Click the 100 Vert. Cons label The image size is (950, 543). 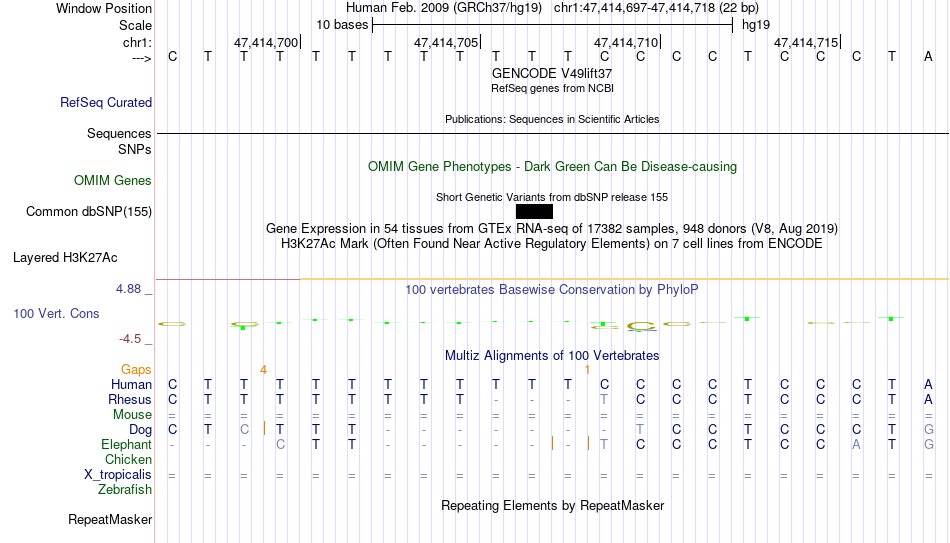[x=56, y=313]
